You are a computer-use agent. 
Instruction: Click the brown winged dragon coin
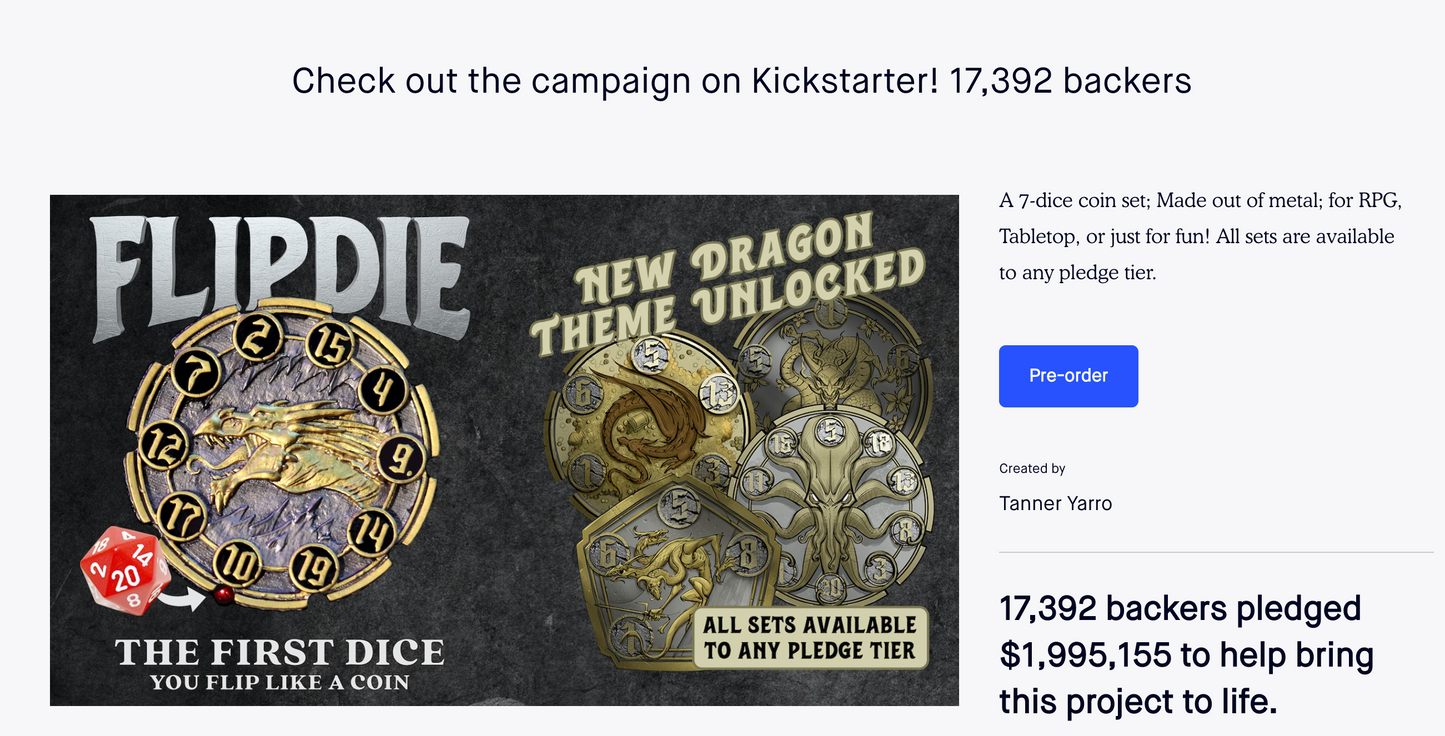click(640, 420)
